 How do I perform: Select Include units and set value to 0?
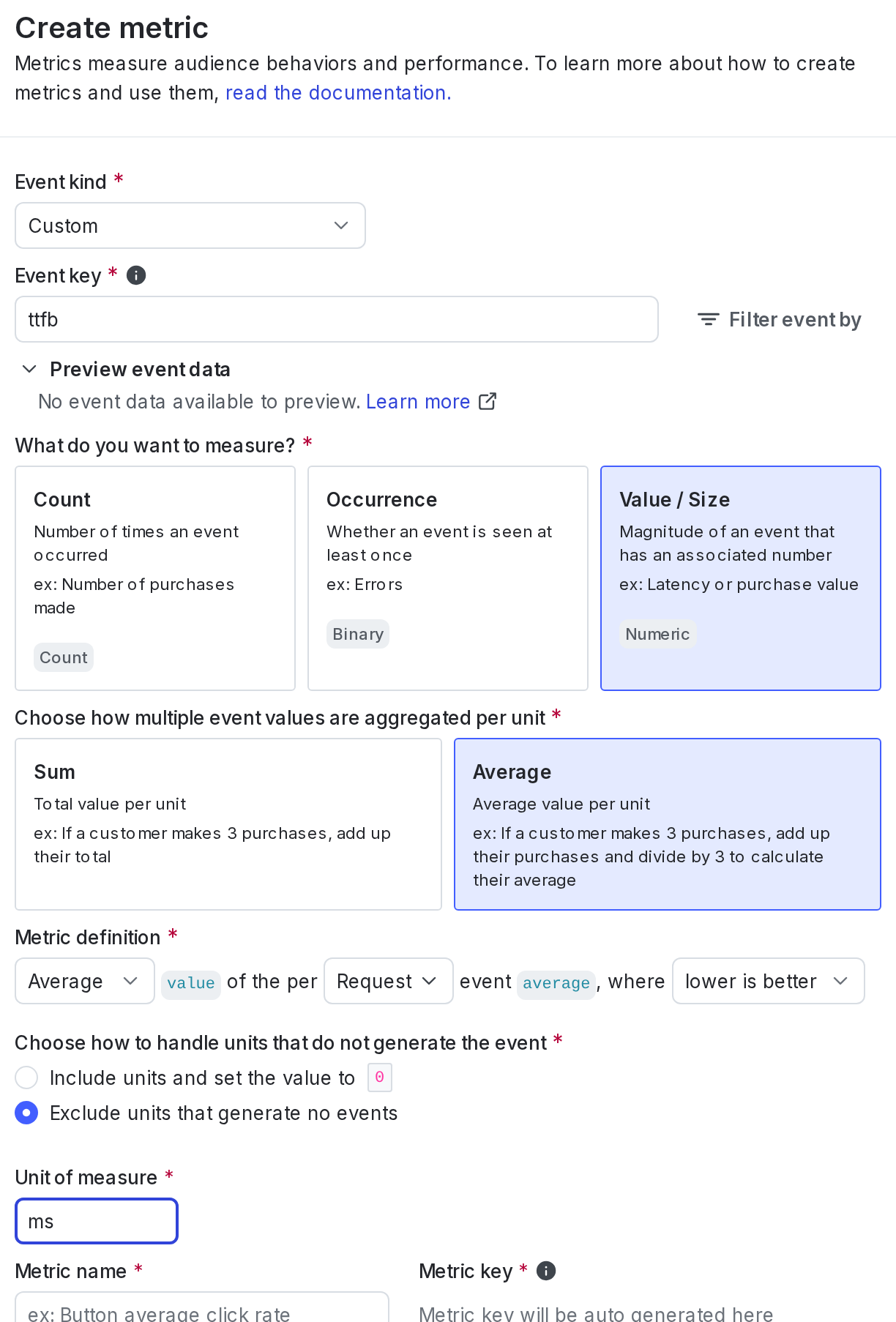(26, 1078)
